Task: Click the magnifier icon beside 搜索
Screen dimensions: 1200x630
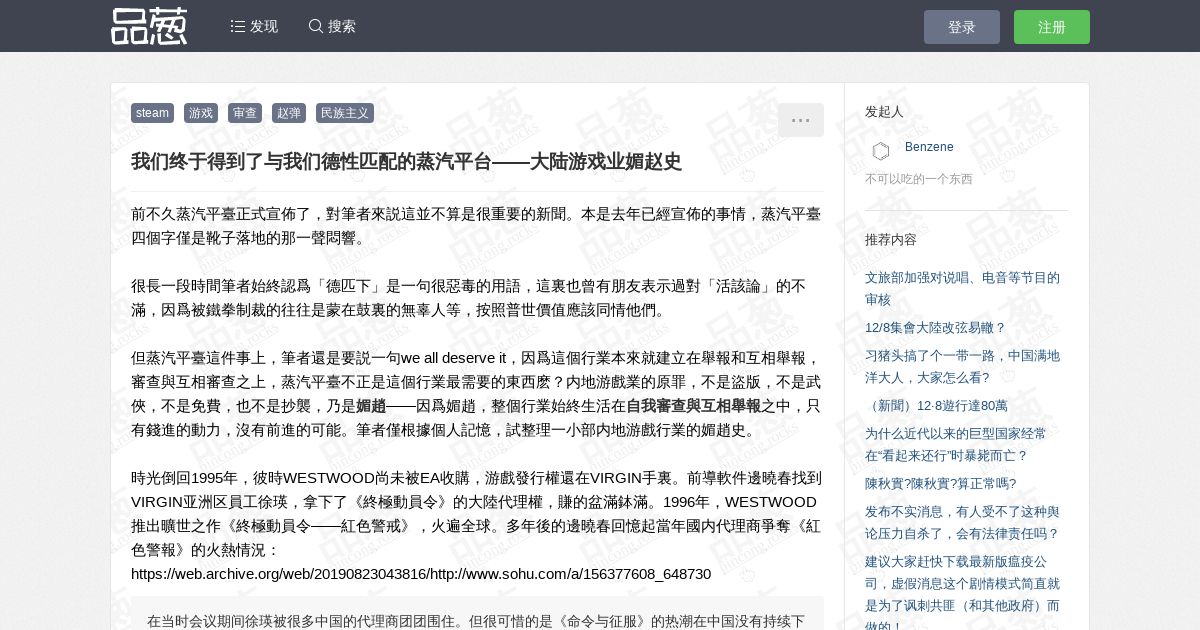Action: 316,26
